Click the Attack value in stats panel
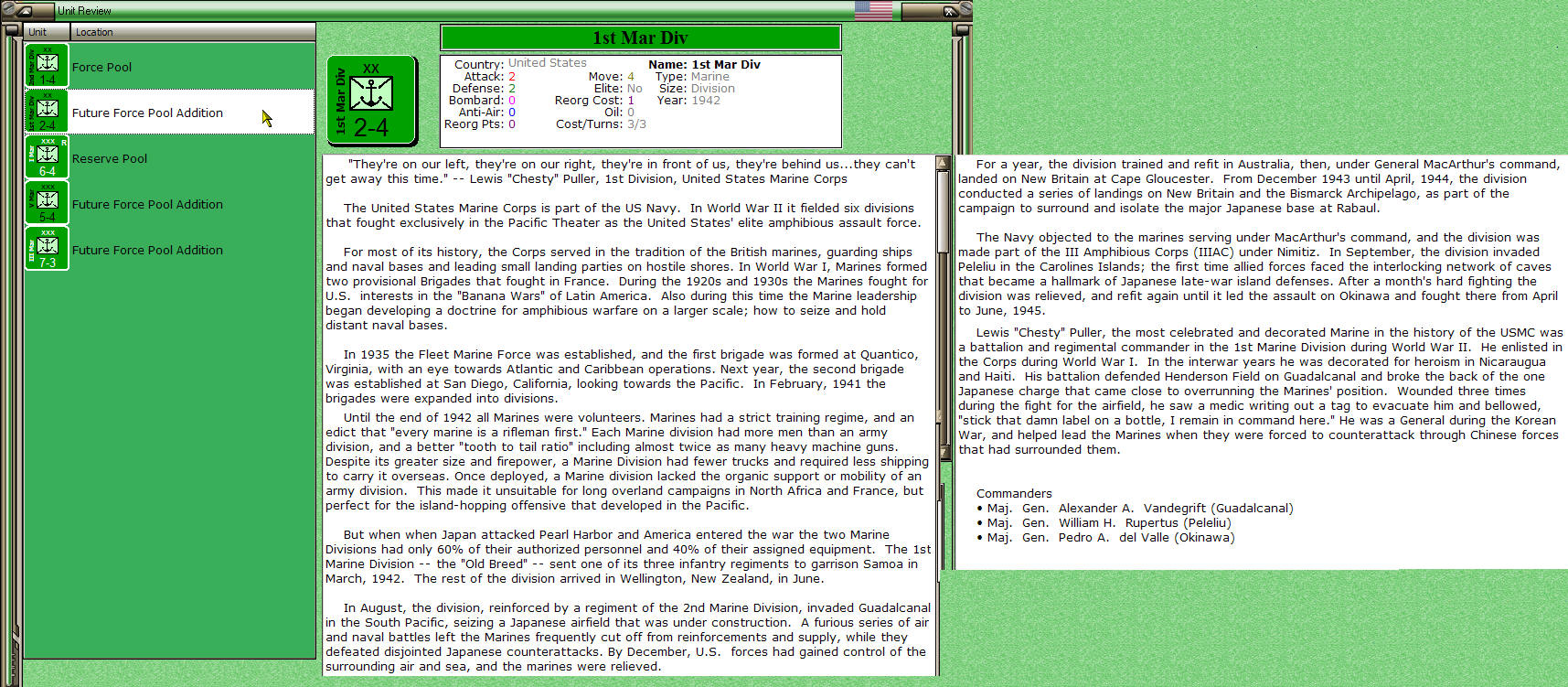Viewport: 1568px width, 687px height. click(512, 77)
